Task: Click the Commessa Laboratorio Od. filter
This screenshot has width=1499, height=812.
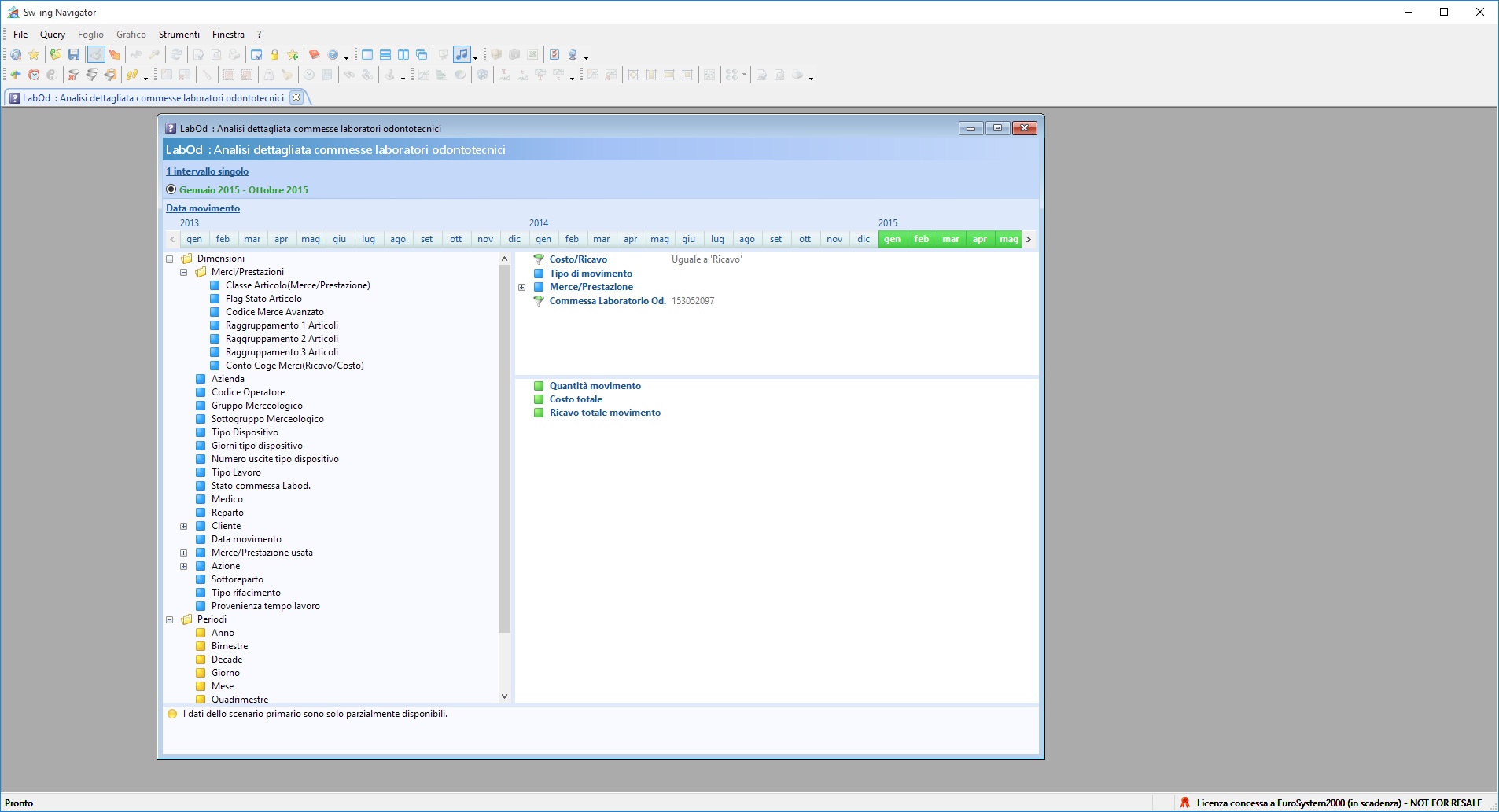Action: pos(607,301)
